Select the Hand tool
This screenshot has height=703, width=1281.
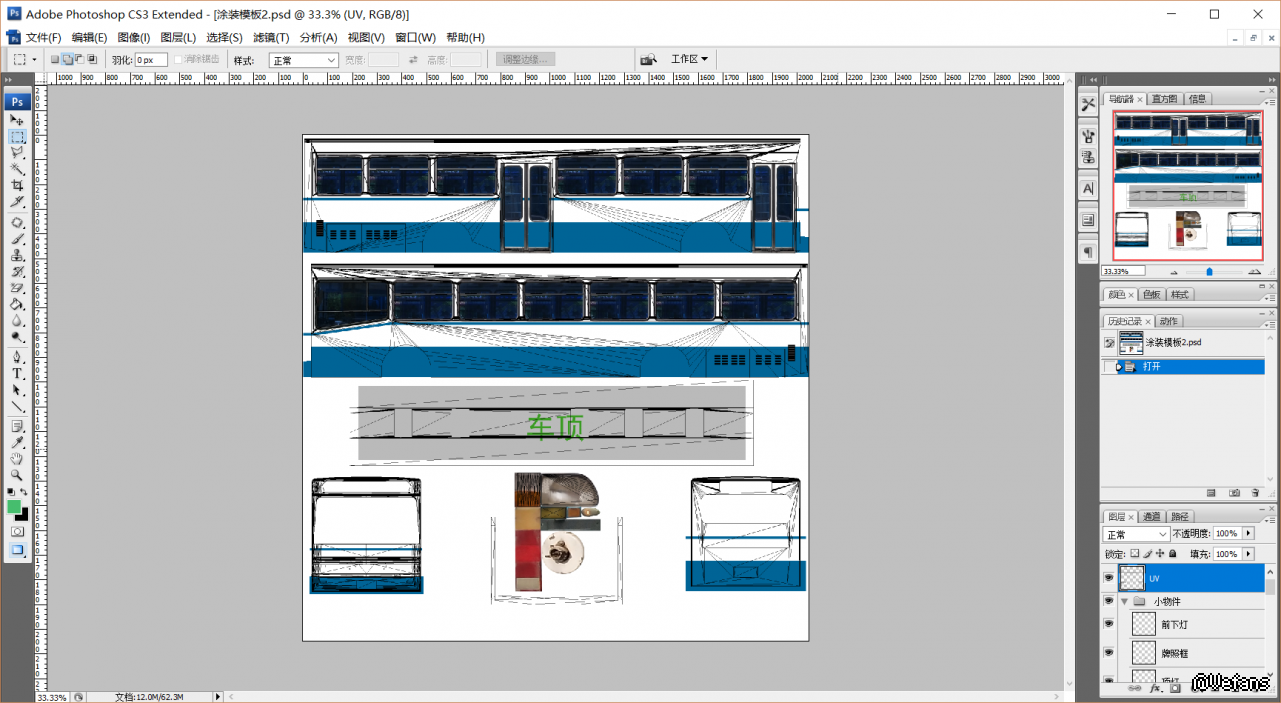click(x=17, y=458)
